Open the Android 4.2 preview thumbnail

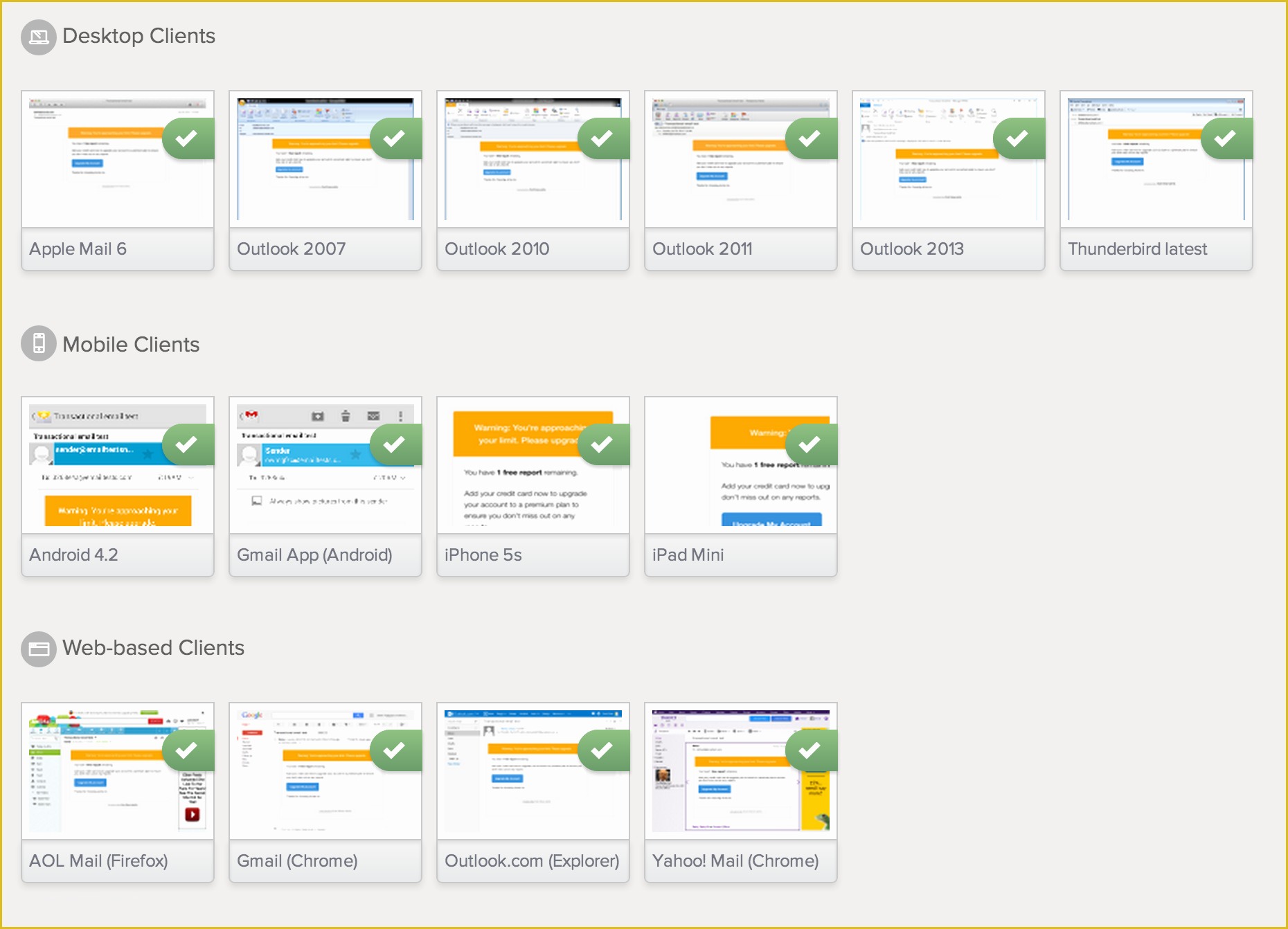pyautogui.click(x=118, y=465)
